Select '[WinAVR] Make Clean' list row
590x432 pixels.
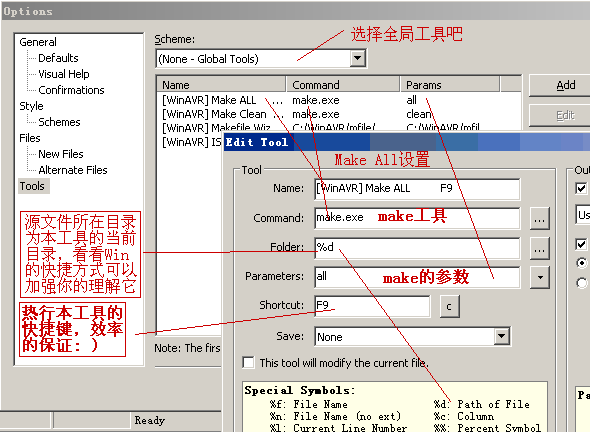click(338, 114)
